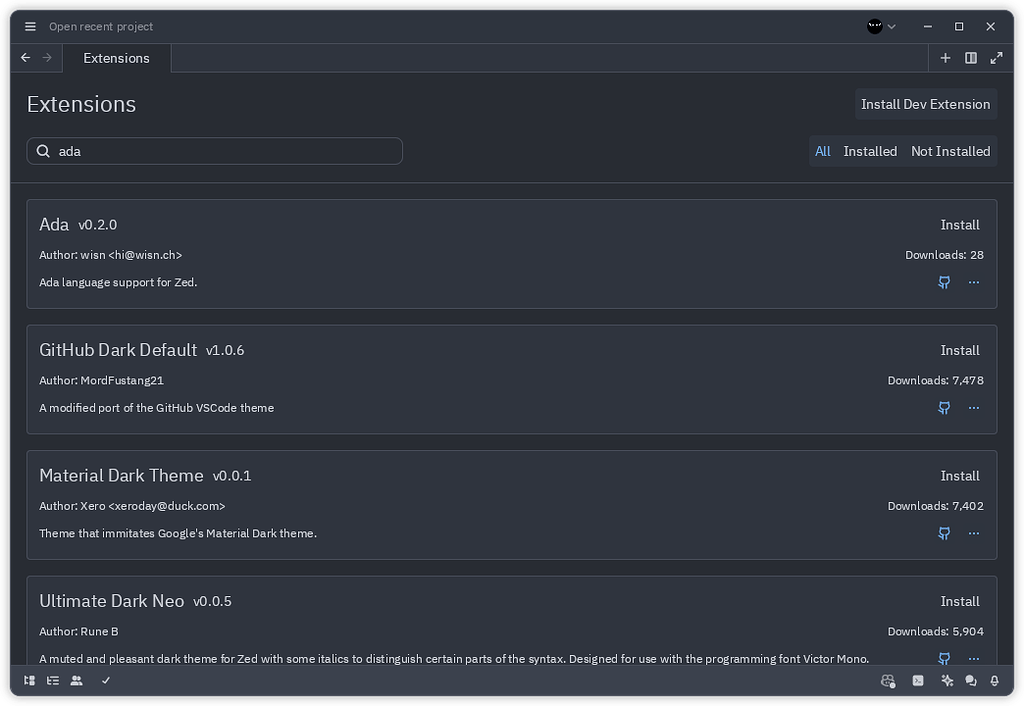Click Ada language support for Zed description
This screenshot has height=706, width=1024.
click(x=118, y=282)
